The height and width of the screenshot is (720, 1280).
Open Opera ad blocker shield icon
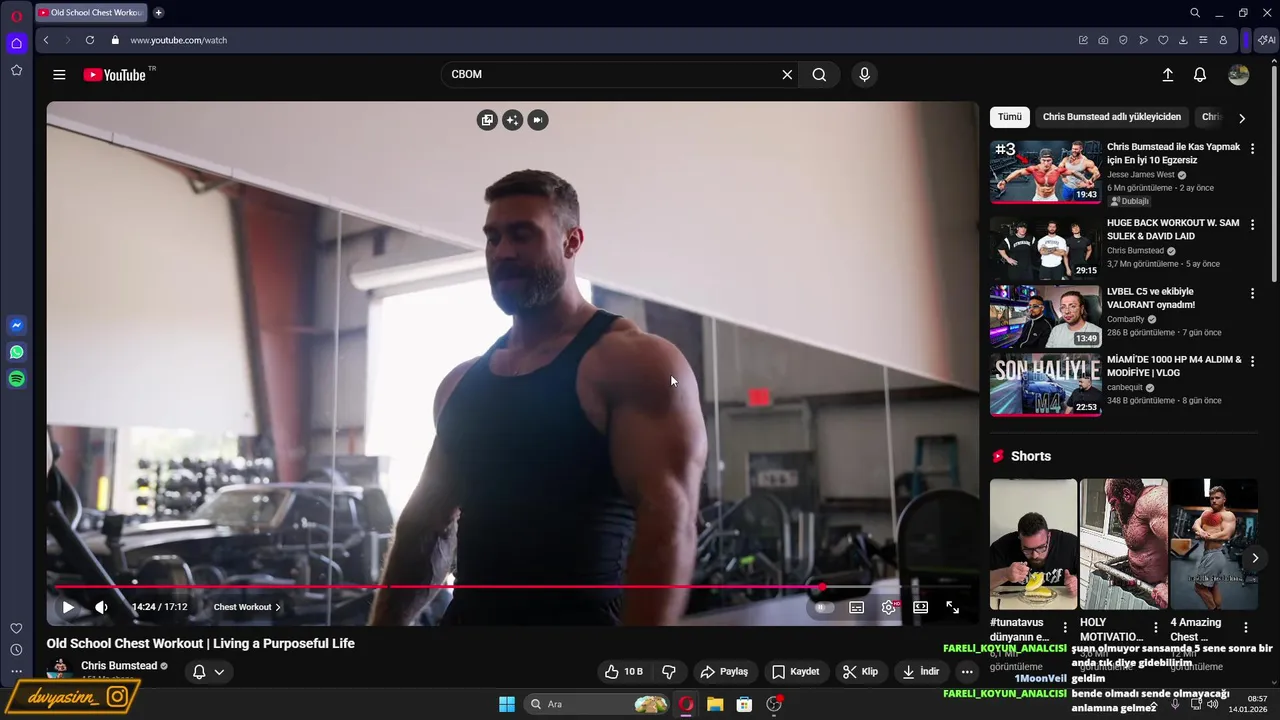[x=1123, y=40]
